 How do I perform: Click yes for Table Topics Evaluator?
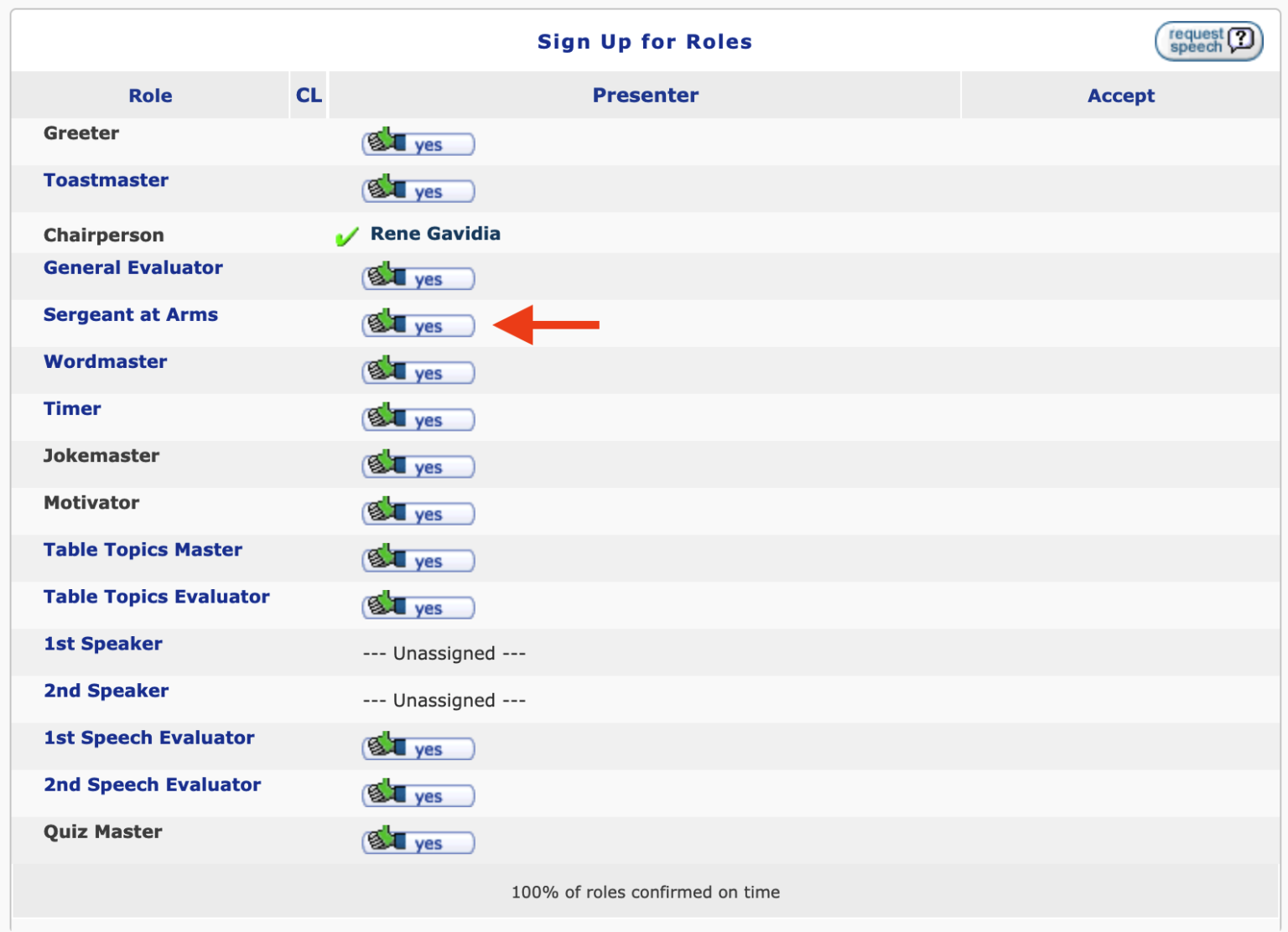418,606
